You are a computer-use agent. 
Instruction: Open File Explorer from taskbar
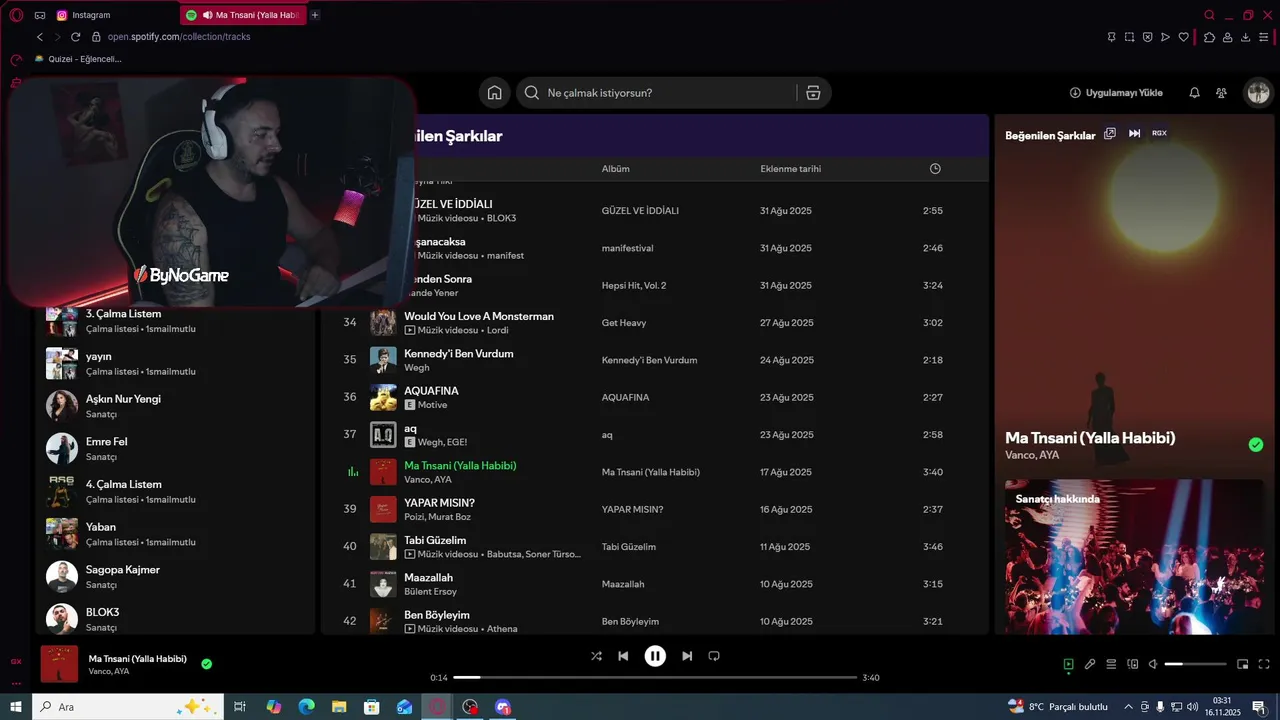click(339, 707)
